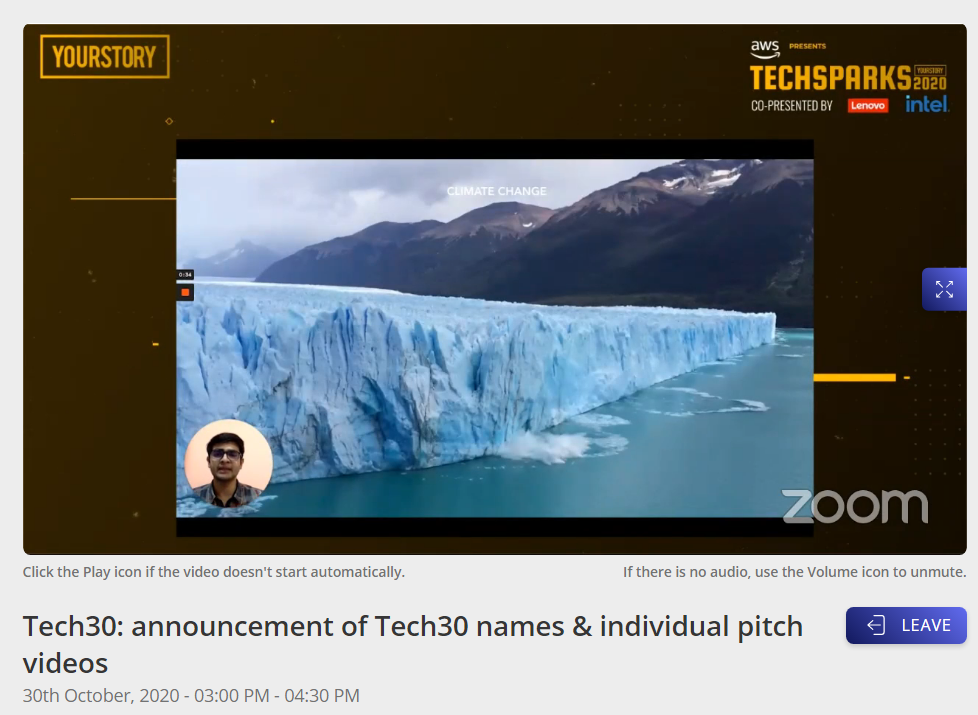Click the red Lenovo logo
978x715 pixels.
[x=867, y=105]
